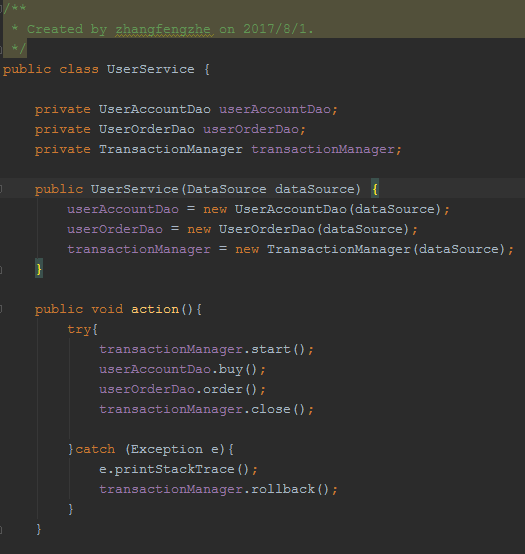Click the rollback() method call
This screenshot has width=525, height=554.
pyautogui.click(x=290, y=489)
